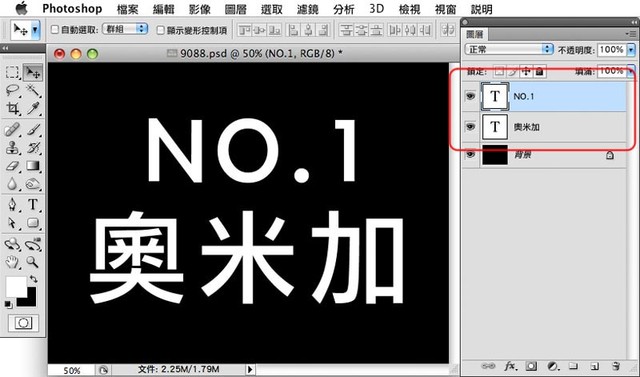Screen dimensions: 640x377
Task: Select the Move tool in the toolbox
Action: click(x=33, y=73)
